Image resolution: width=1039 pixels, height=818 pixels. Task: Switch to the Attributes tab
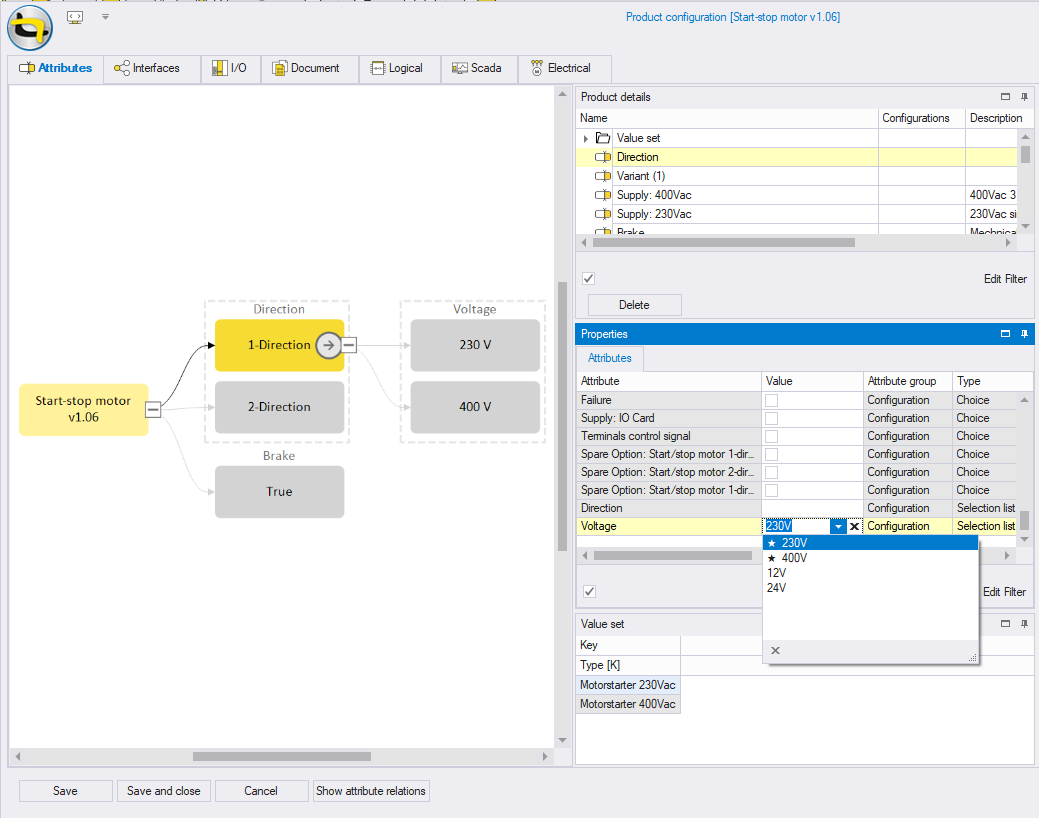coord(56,68)
